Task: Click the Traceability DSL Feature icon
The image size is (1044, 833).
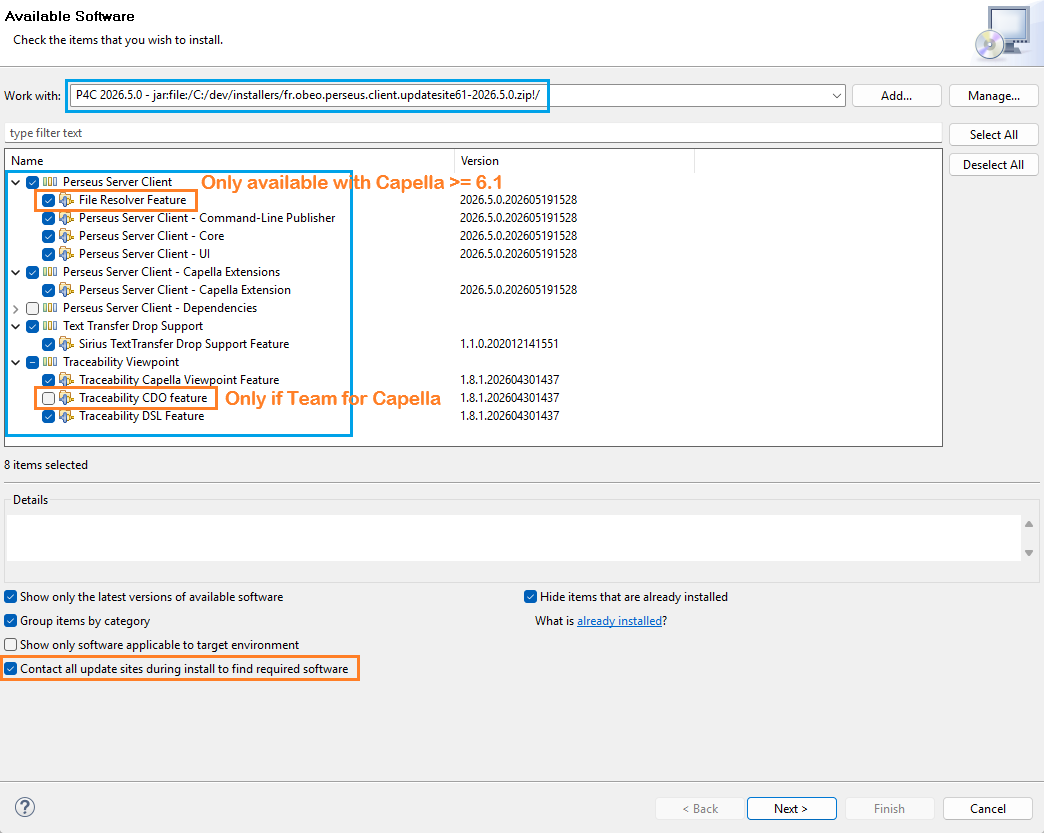Action: coord(66,416)
